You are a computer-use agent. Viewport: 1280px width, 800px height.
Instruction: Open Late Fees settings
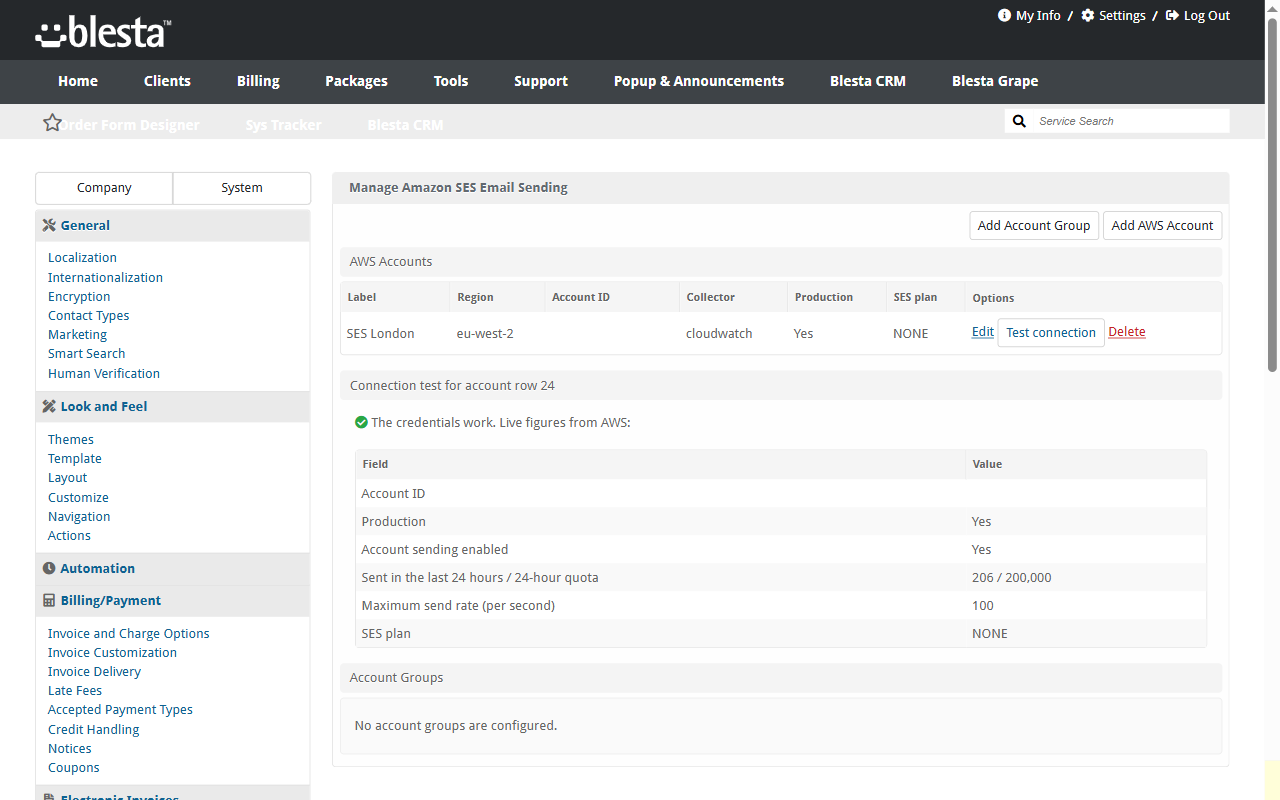click(x=75, y=691)
